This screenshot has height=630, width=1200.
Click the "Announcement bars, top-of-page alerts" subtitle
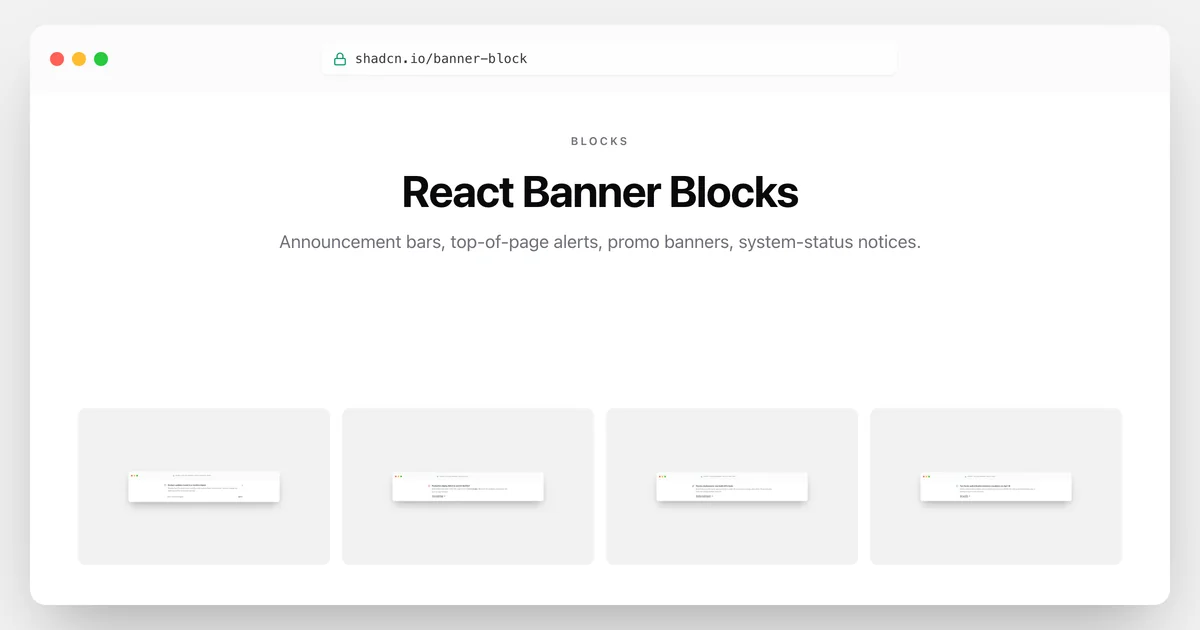[x=600, y=242]
